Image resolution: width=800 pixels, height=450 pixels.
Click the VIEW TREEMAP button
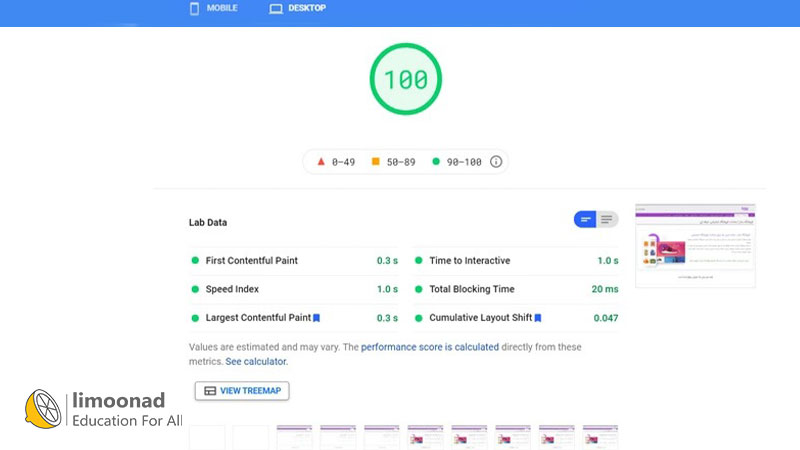(242, 391)
